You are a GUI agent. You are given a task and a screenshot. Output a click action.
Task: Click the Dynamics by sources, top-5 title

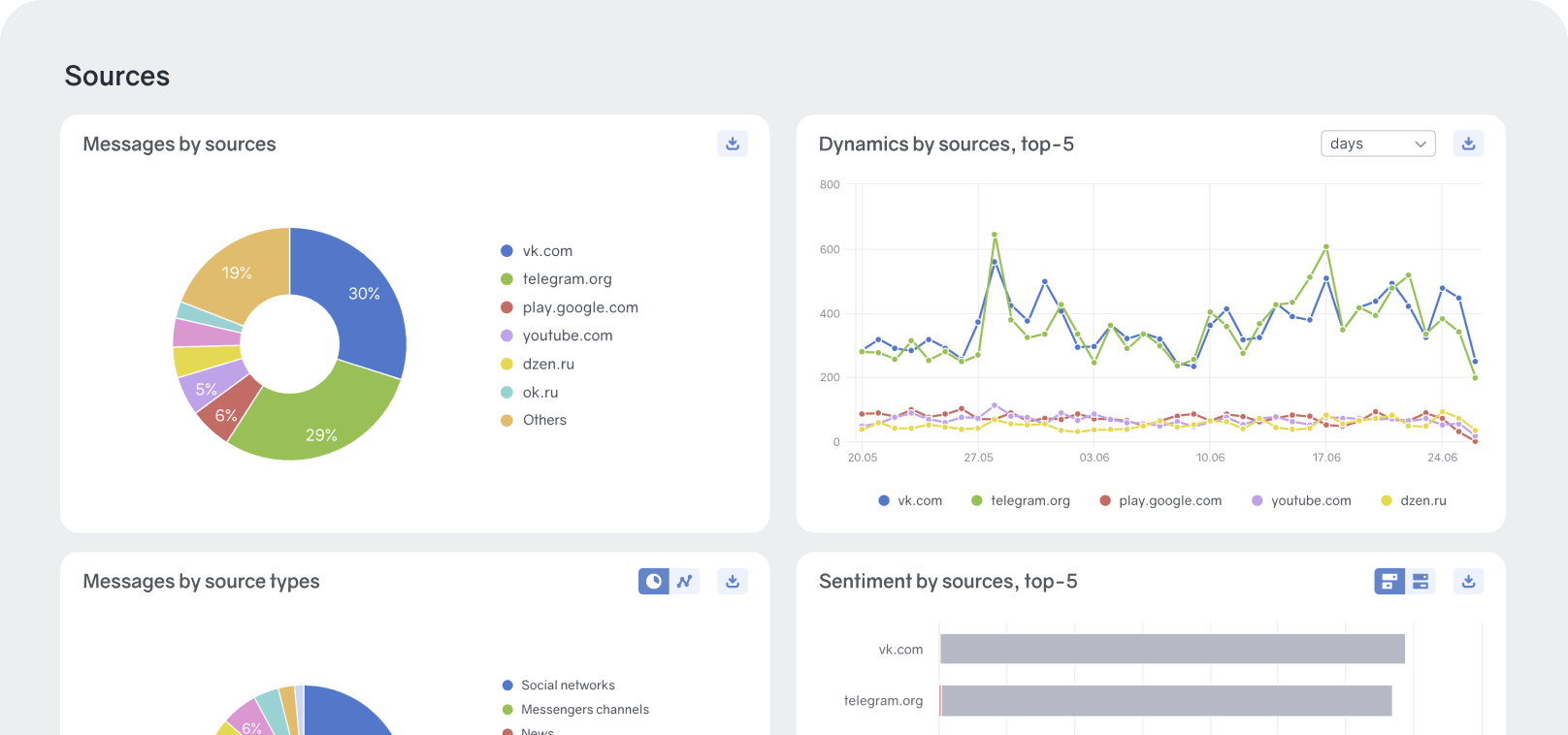(946, 144)
